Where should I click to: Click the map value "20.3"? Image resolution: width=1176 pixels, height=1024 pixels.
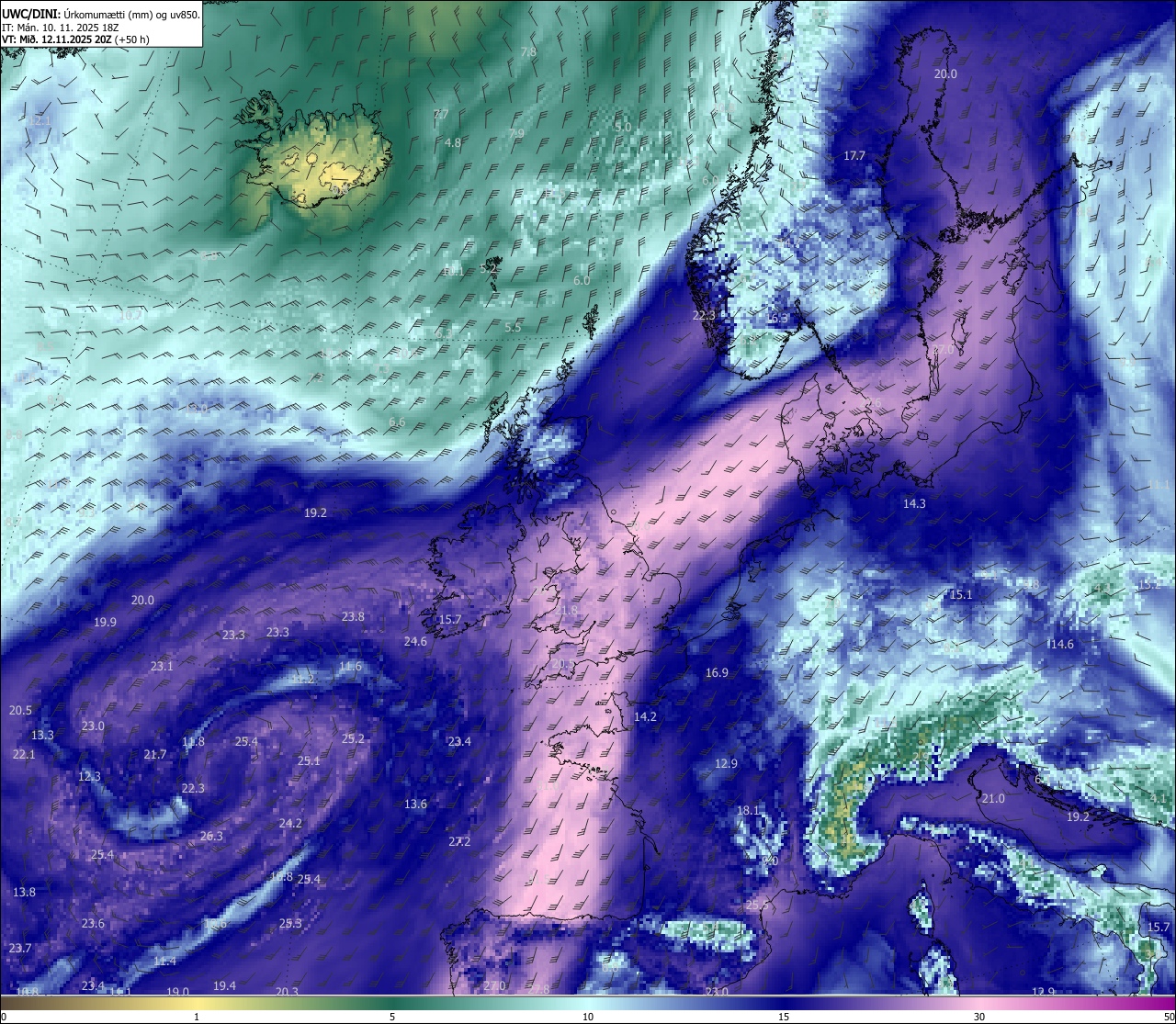point(287,992)
